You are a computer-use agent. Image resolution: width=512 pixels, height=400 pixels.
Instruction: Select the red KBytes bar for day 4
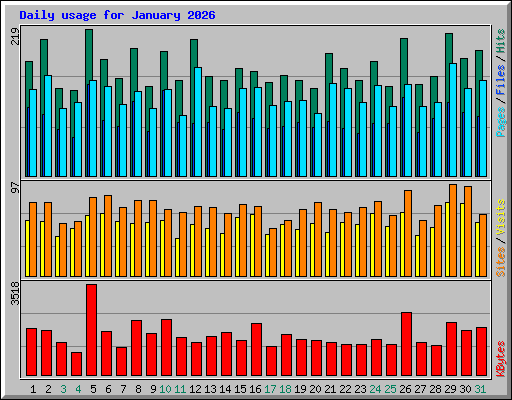(77, 364)
